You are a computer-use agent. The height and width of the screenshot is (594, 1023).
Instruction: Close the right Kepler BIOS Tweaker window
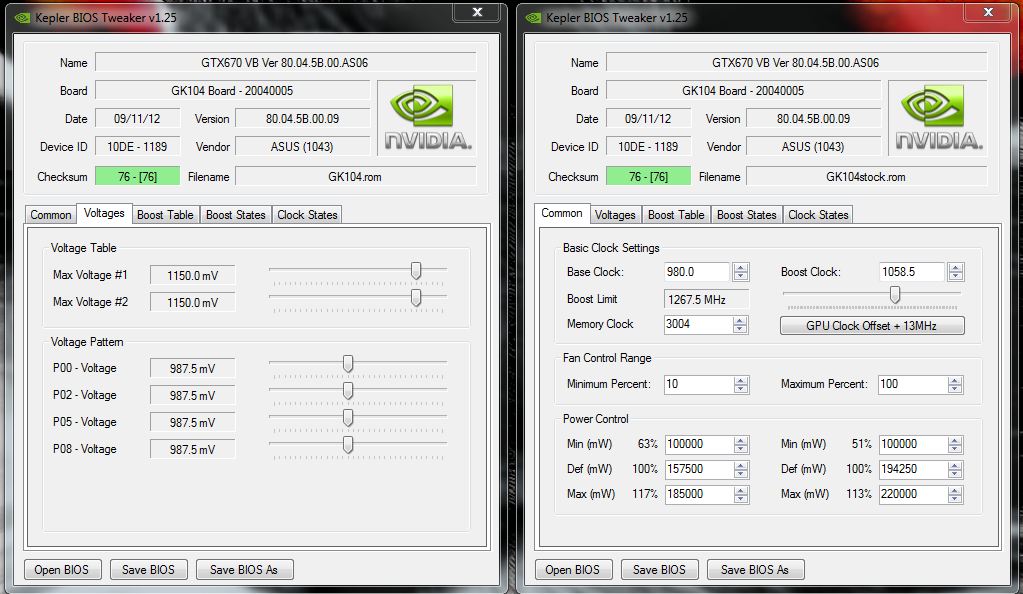(x=988, y=12)
